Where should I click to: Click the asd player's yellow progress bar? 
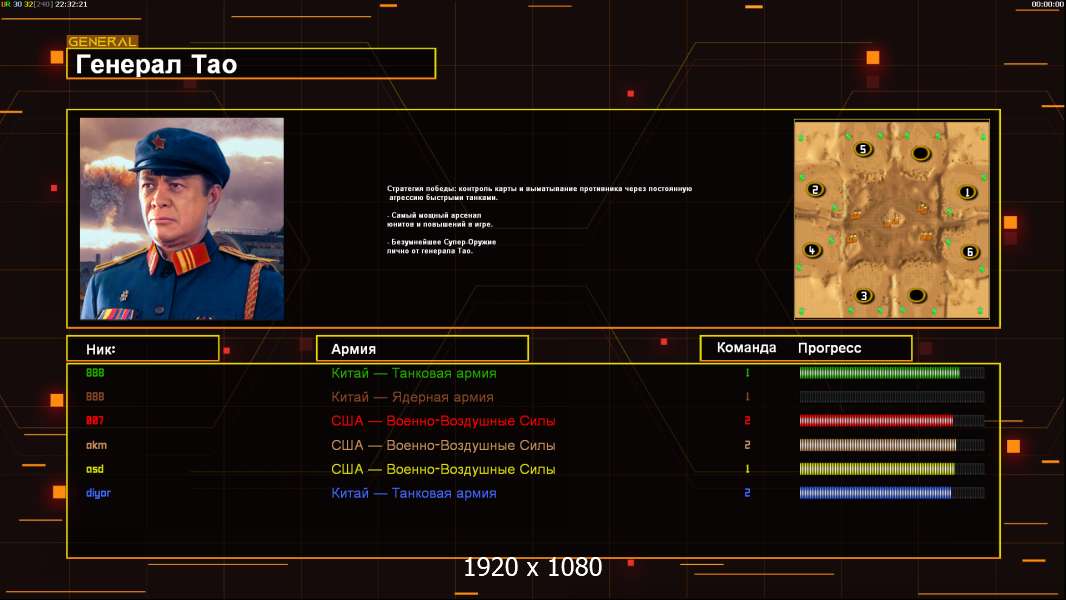click(x=892, y=469)
